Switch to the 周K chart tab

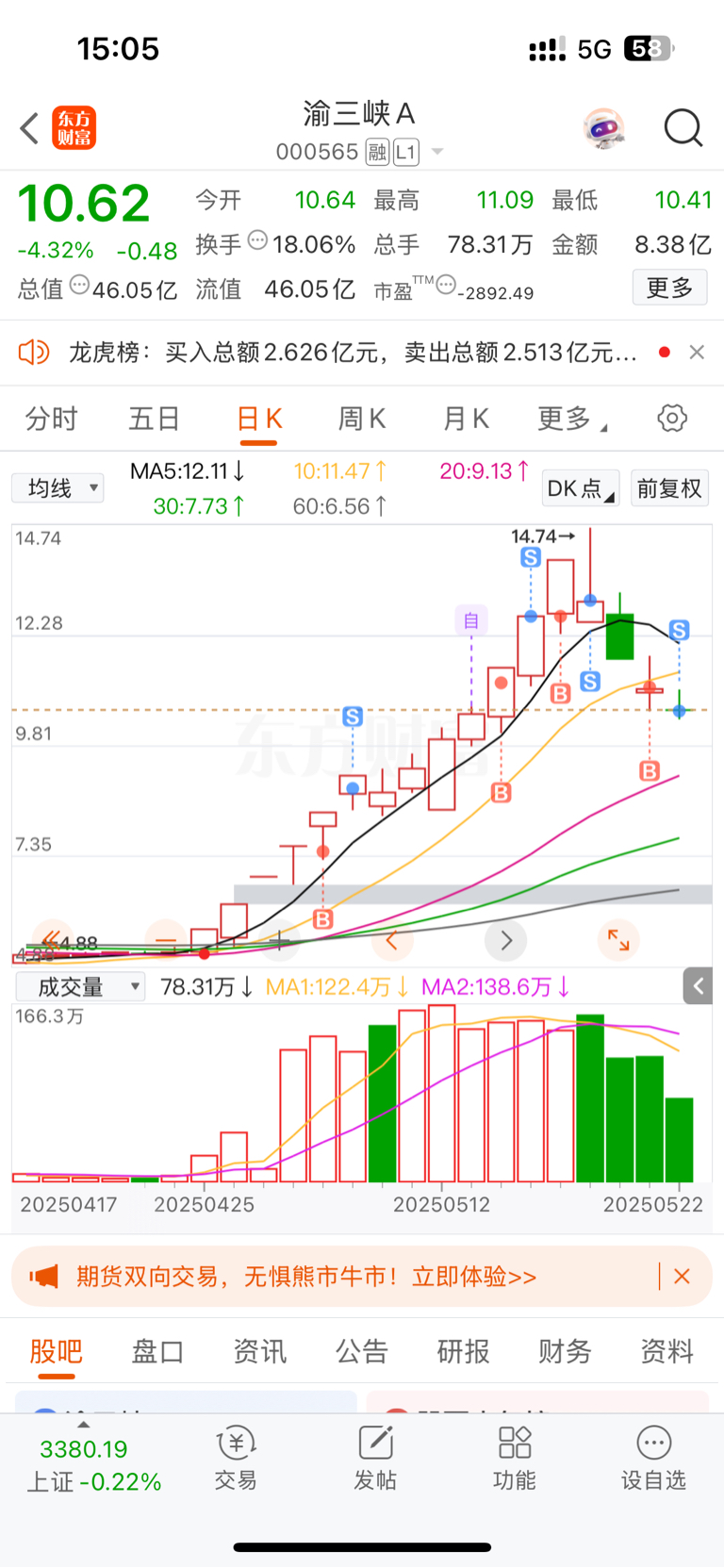(x=362, y=419)
